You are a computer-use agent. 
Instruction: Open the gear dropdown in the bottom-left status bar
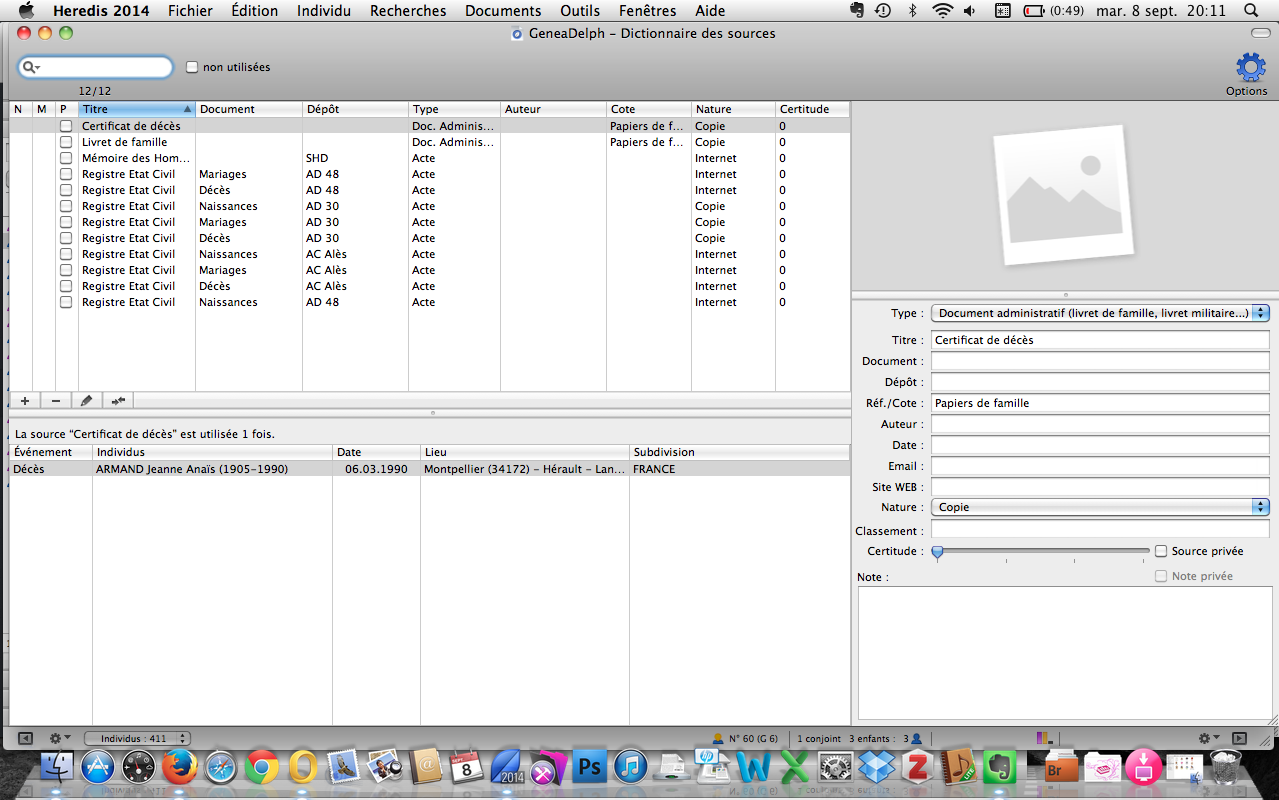(x=59, y=738)
